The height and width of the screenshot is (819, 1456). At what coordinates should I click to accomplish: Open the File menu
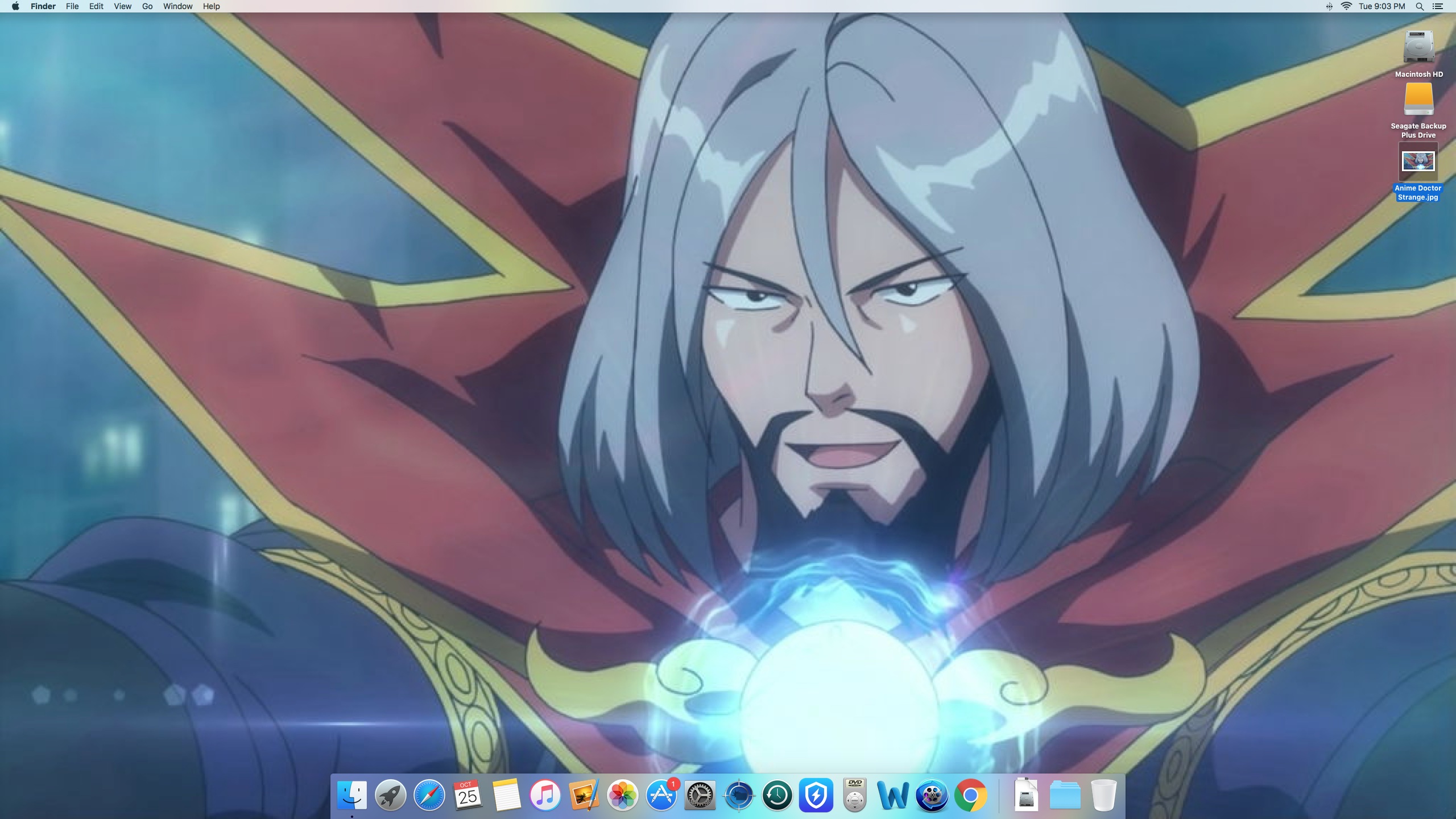[x=72, y=6]
